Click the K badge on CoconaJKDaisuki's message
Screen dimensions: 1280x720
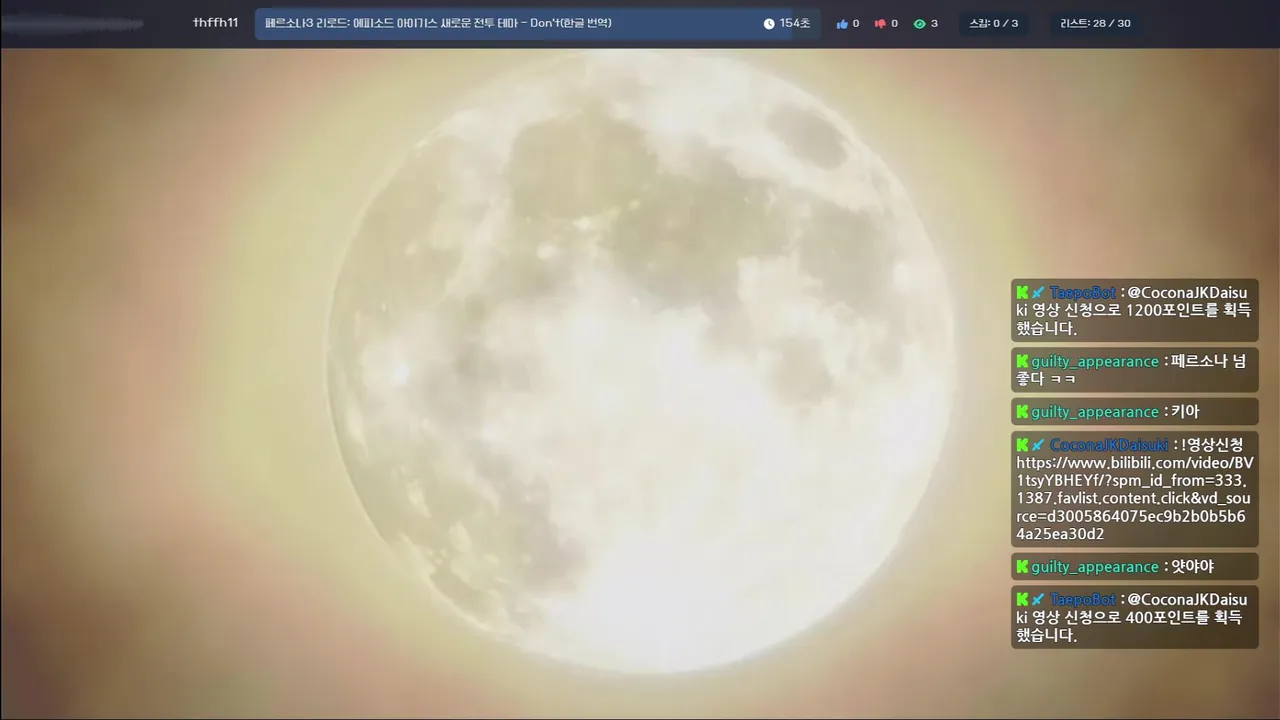click(x=1023, y=444)
